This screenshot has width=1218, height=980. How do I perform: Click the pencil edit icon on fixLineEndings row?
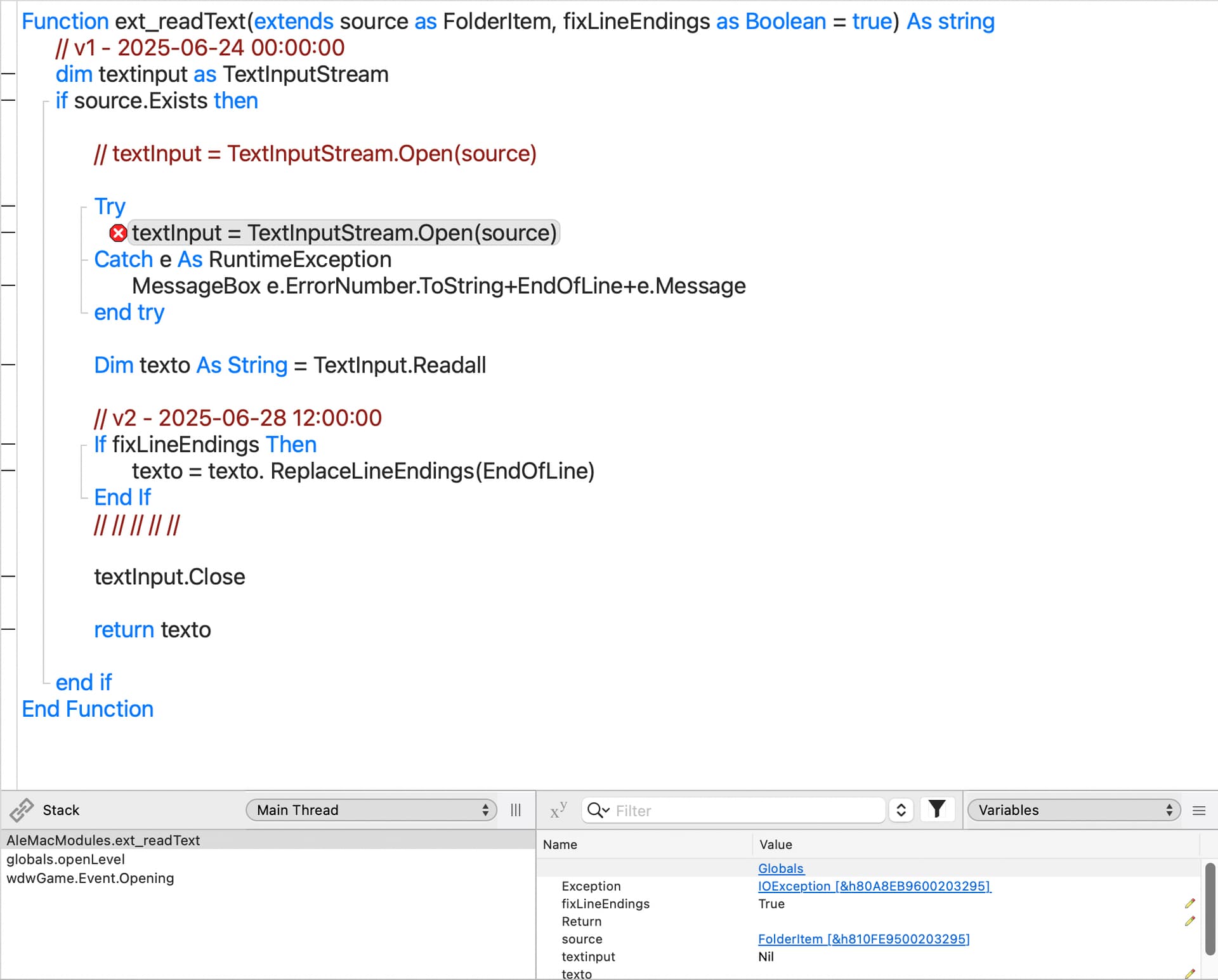1190,904
